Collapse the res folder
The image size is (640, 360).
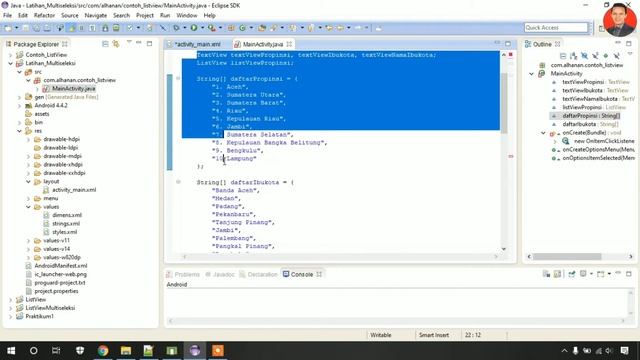click(x=20, y=131)
